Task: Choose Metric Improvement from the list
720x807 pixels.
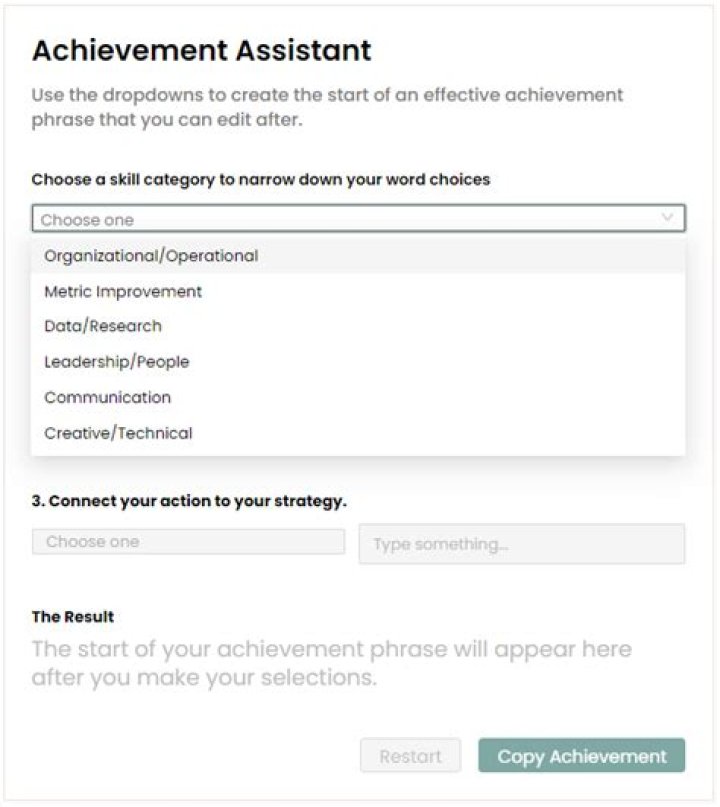Action: [x=123, y=292]
